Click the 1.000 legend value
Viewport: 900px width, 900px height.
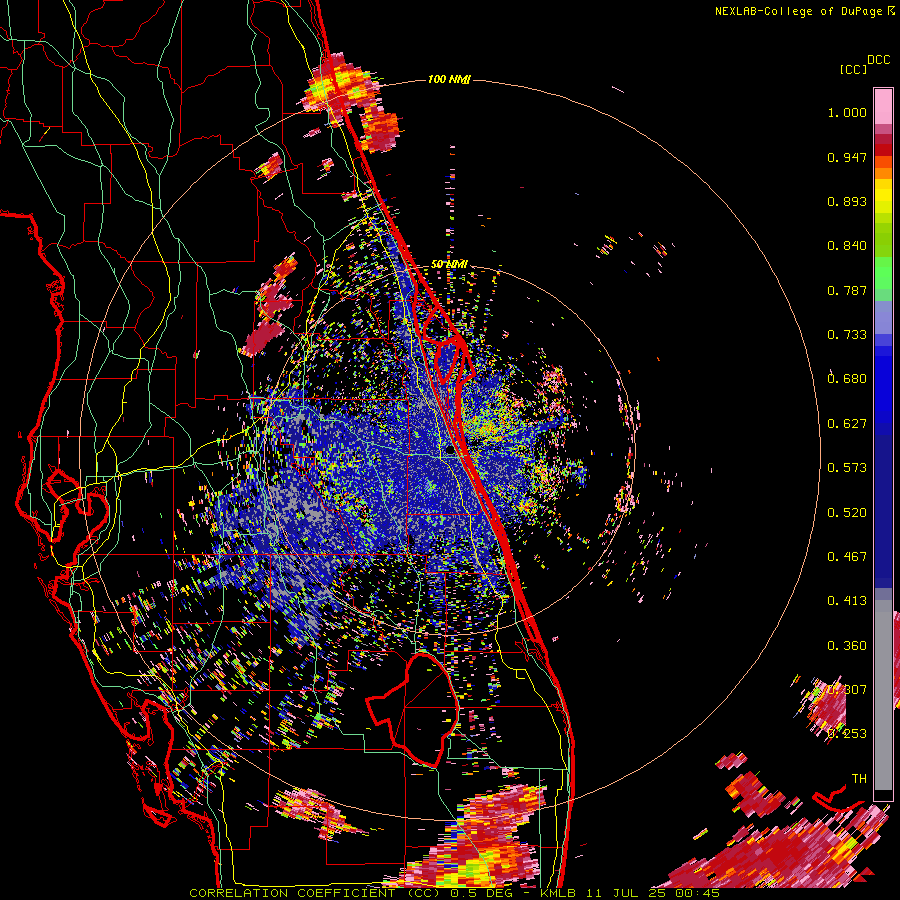click(x=847, y=112)
